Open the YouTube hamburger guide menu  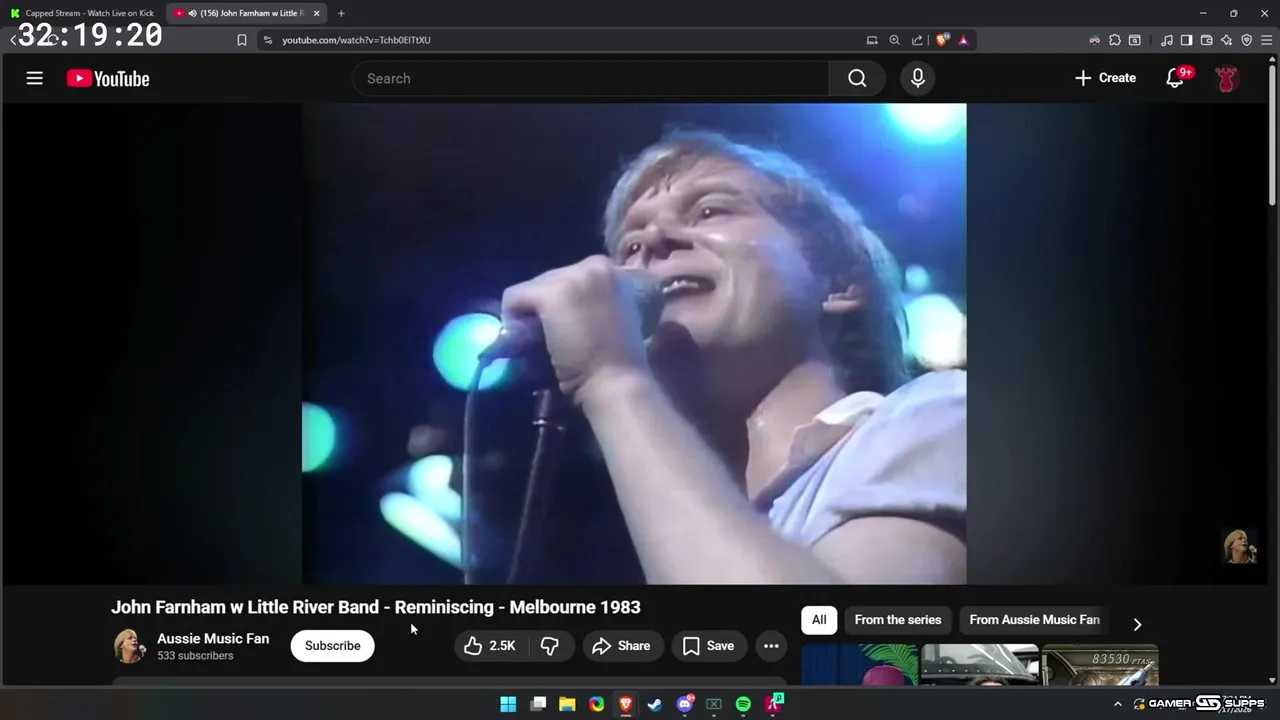click(35, 78)
